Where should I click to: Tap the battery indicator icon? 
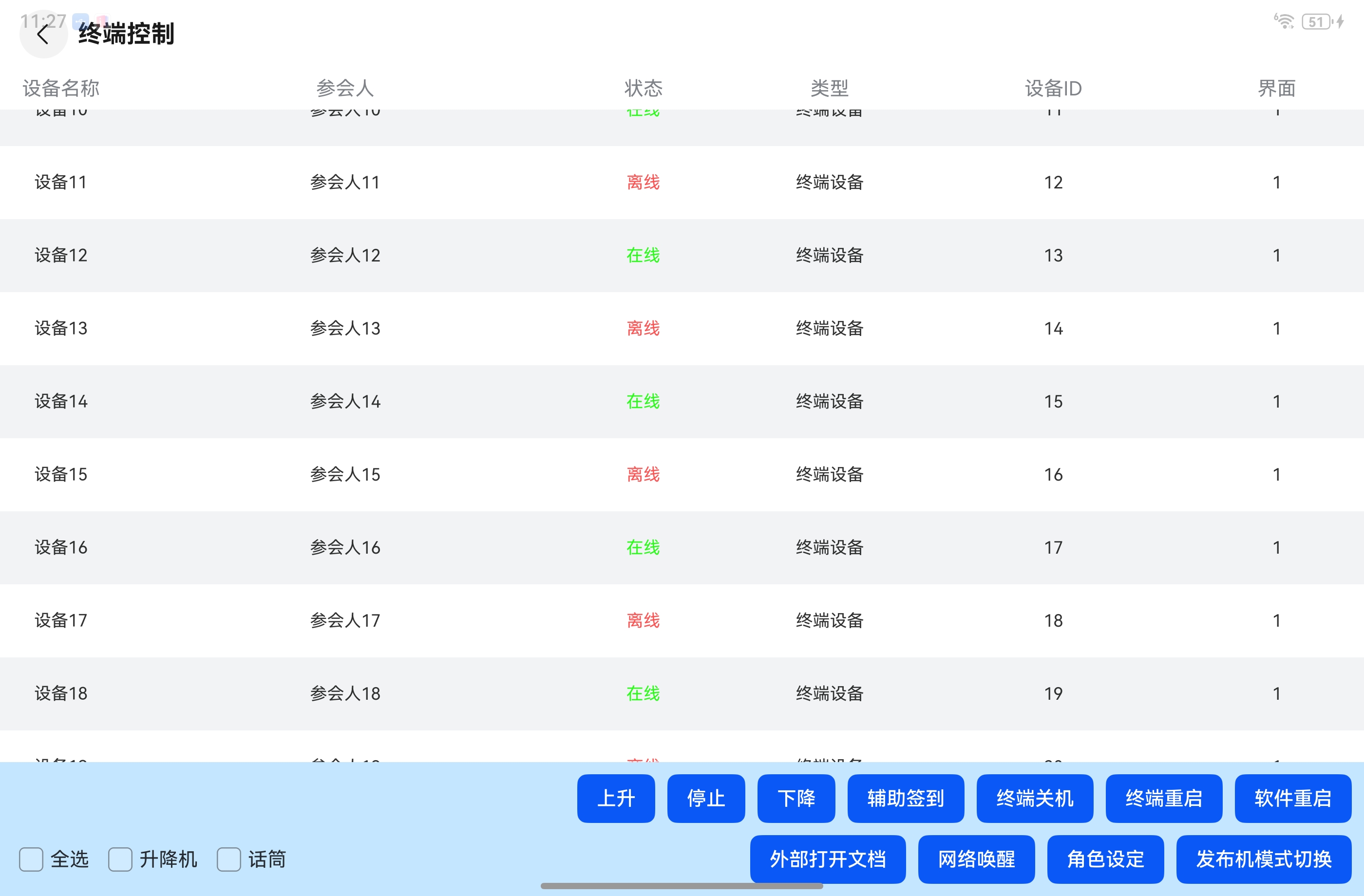pos(1316,22)
